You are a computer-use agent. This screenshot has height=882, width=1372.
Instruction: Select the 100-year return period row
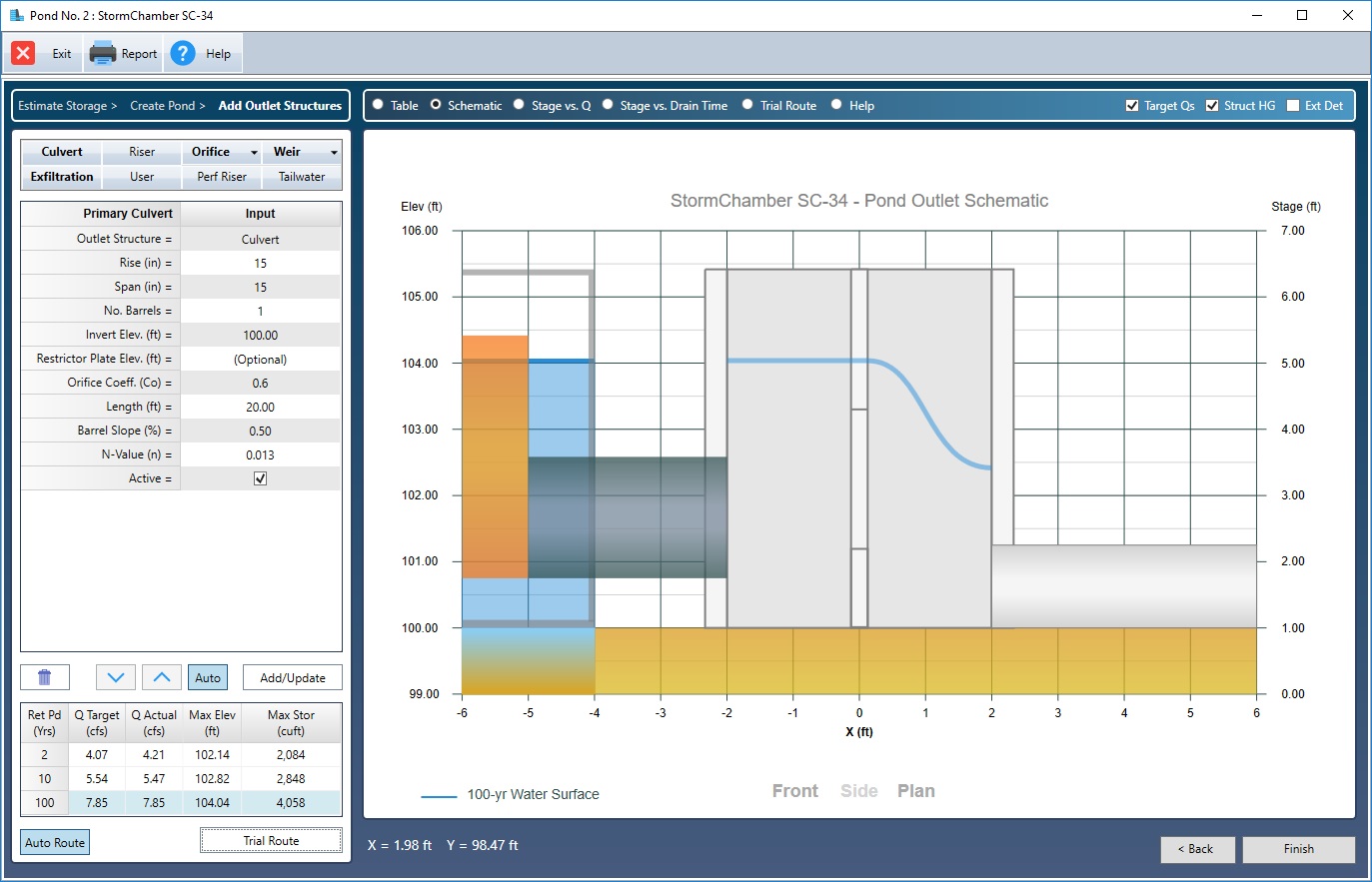(x=181, y=803)
